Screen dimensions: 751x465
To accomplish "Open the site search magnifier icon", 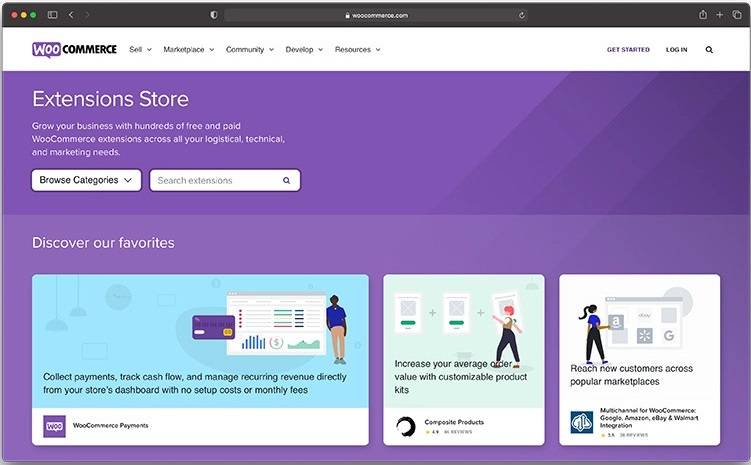I will pyautogui.click(x=709, y=49).
